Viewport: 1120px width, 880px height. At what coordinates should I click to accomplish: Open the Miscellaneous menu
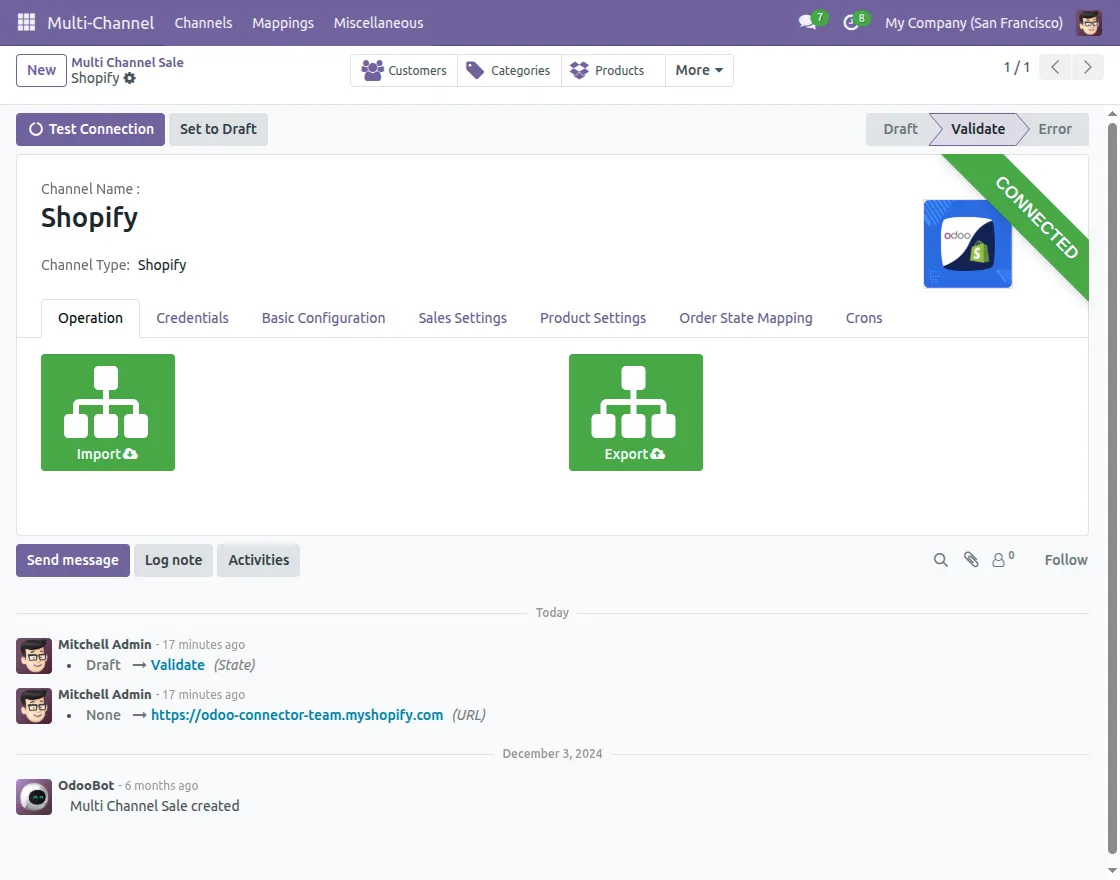pos(379,23)
